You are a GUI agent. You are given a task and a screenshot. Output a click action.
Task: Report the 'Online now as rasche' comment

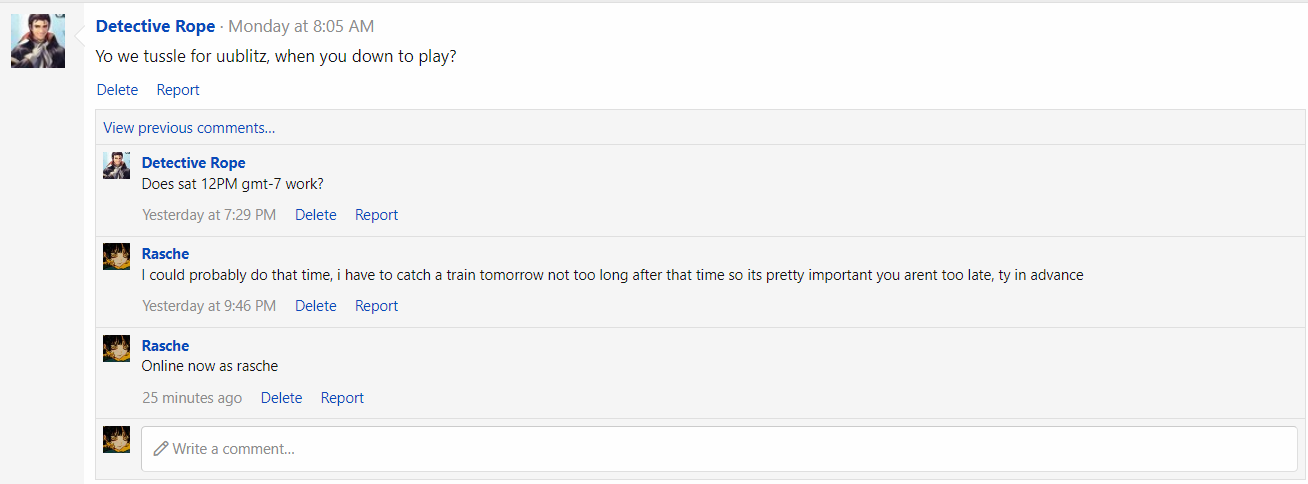click(342, 398)
